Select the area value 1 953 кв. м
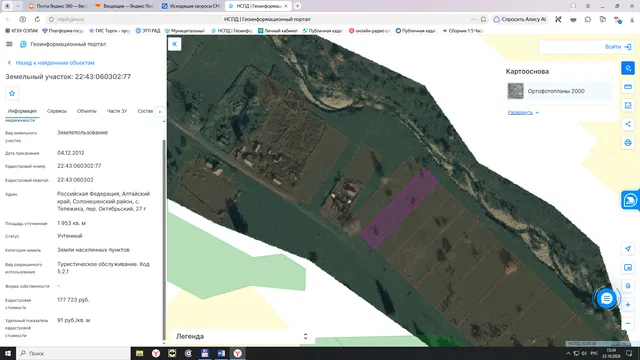Screen dimensions: 640x360 (71, 223)
